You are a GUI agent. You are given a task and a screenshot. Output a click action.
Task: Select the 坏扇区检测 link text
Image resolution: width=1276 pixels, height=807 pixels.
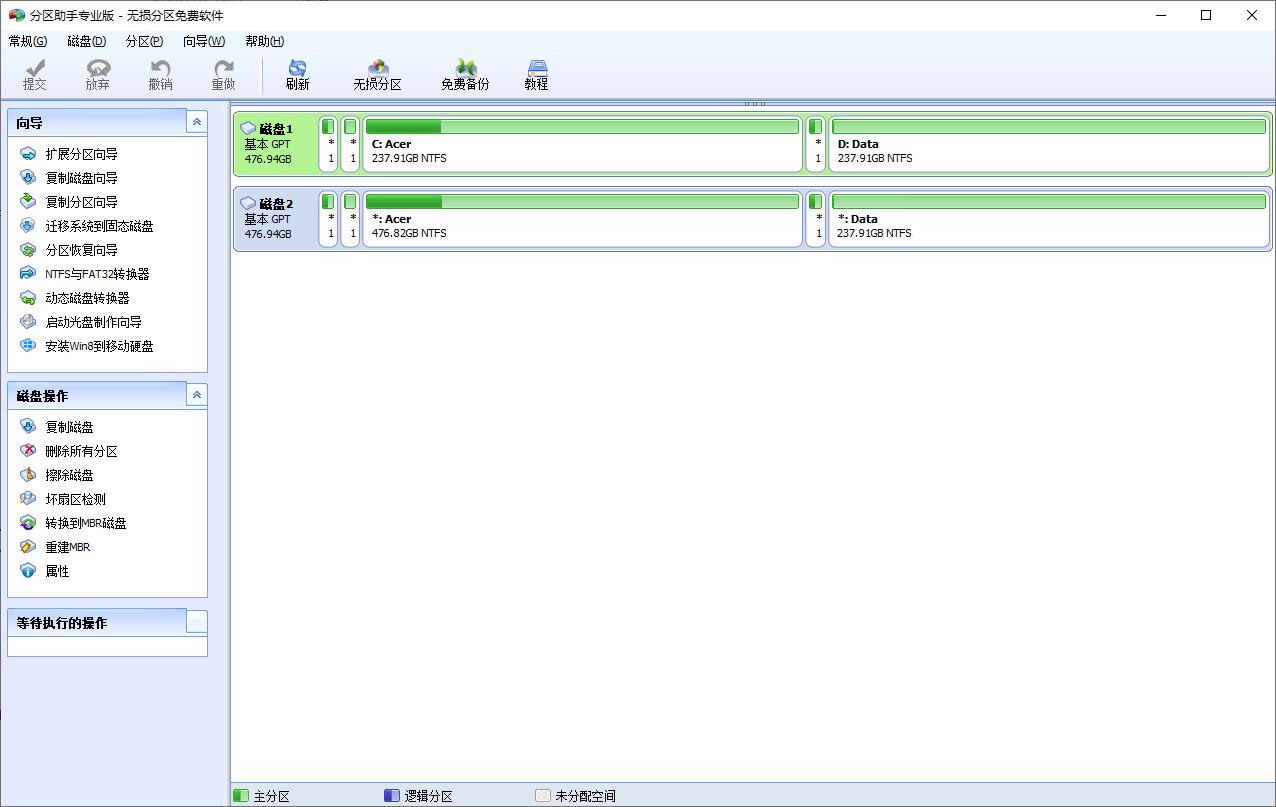pyautogui.click(x=75, y=499)
